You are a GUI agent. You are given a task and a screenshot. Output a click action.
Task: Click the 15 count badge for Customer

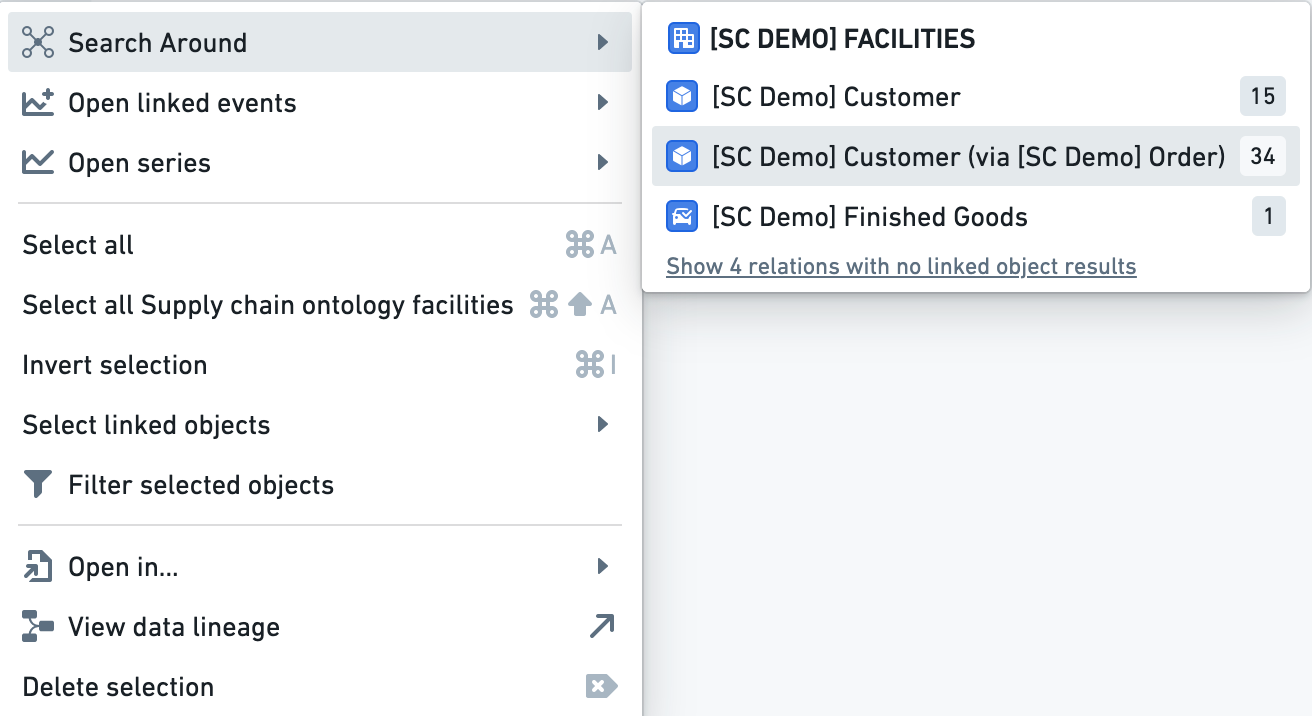(1263, 96)
